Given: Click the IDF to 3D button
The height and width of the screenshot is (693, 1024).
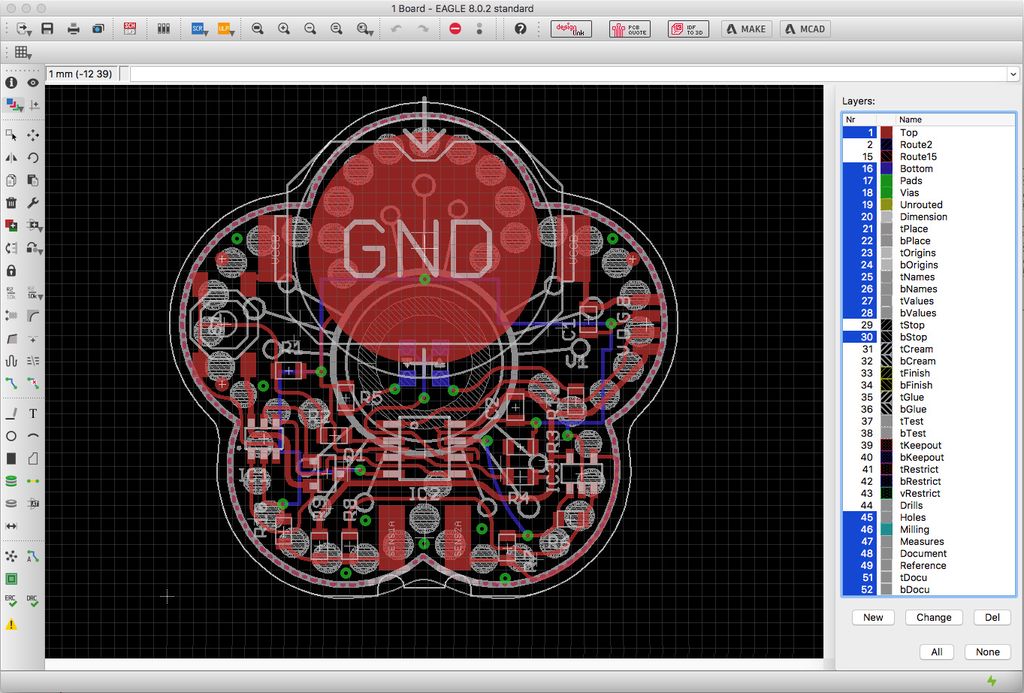Looking at the screenshot, I should tap(688, 29).
